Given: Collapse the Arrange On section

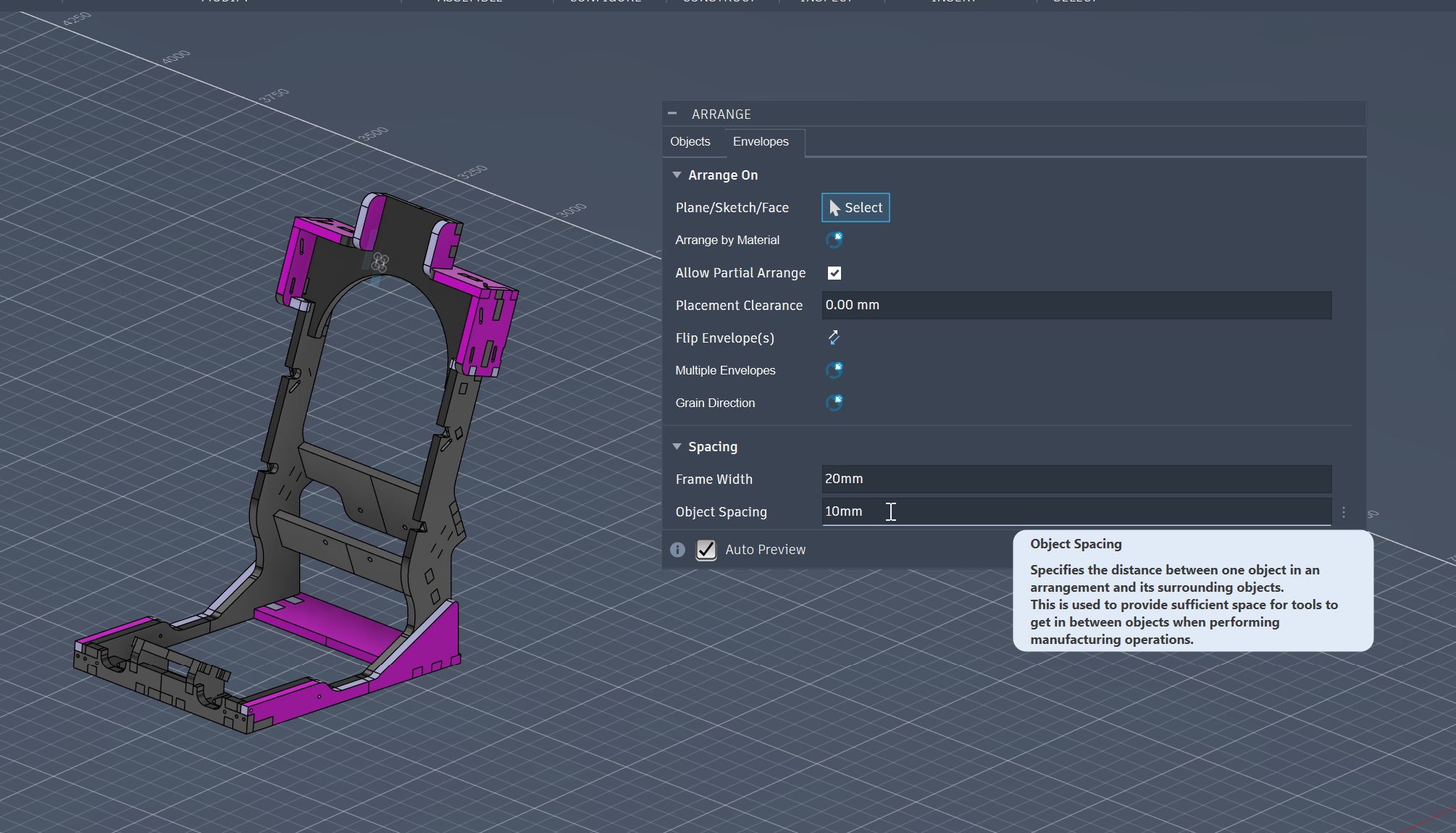Looking at the screenshot, I should pyautogui.click(x=677, y=175).
